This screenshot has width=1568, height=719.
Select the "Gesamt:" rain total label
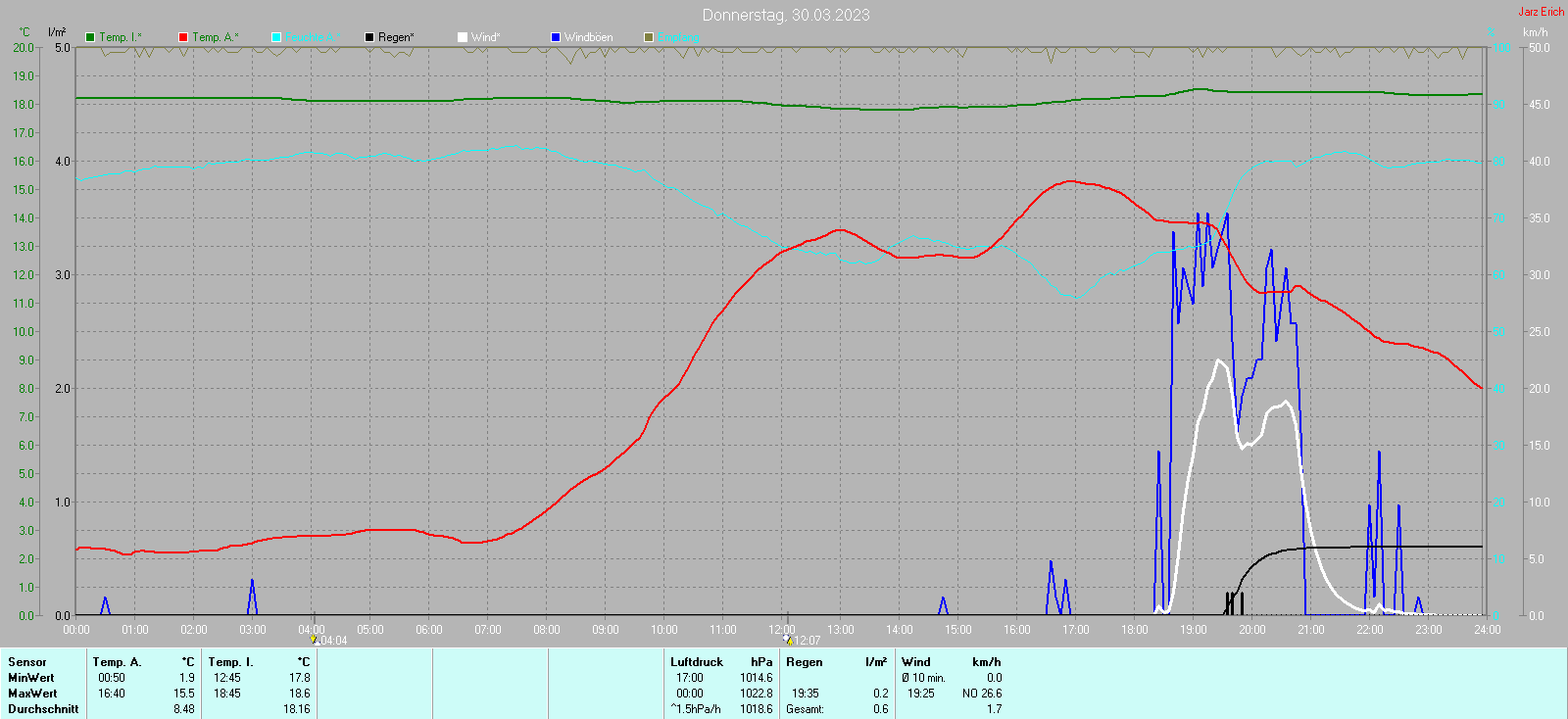tap(805, 709)
